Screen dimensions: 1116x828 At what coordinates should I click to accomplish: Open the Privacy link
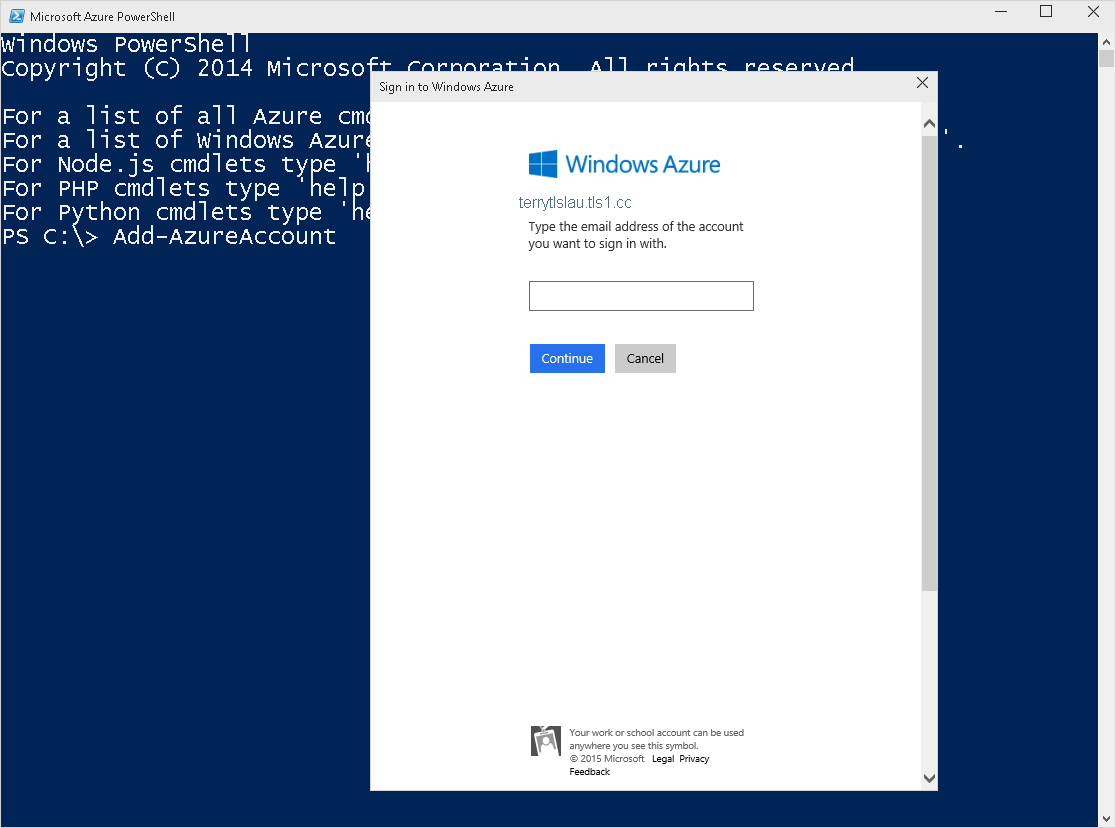tap(694, 759)
